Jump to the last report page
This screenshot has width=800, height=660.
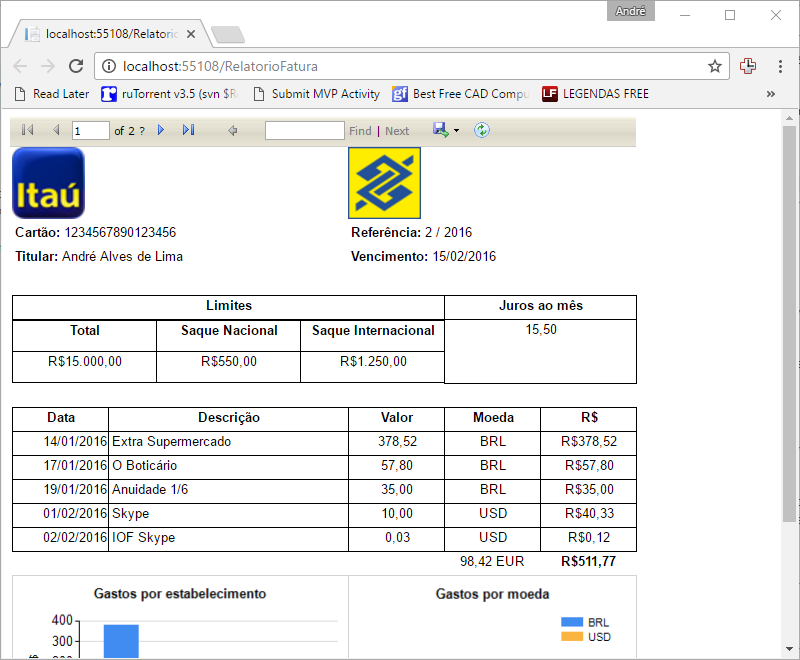pyautogui.click(x=188, y=130)
